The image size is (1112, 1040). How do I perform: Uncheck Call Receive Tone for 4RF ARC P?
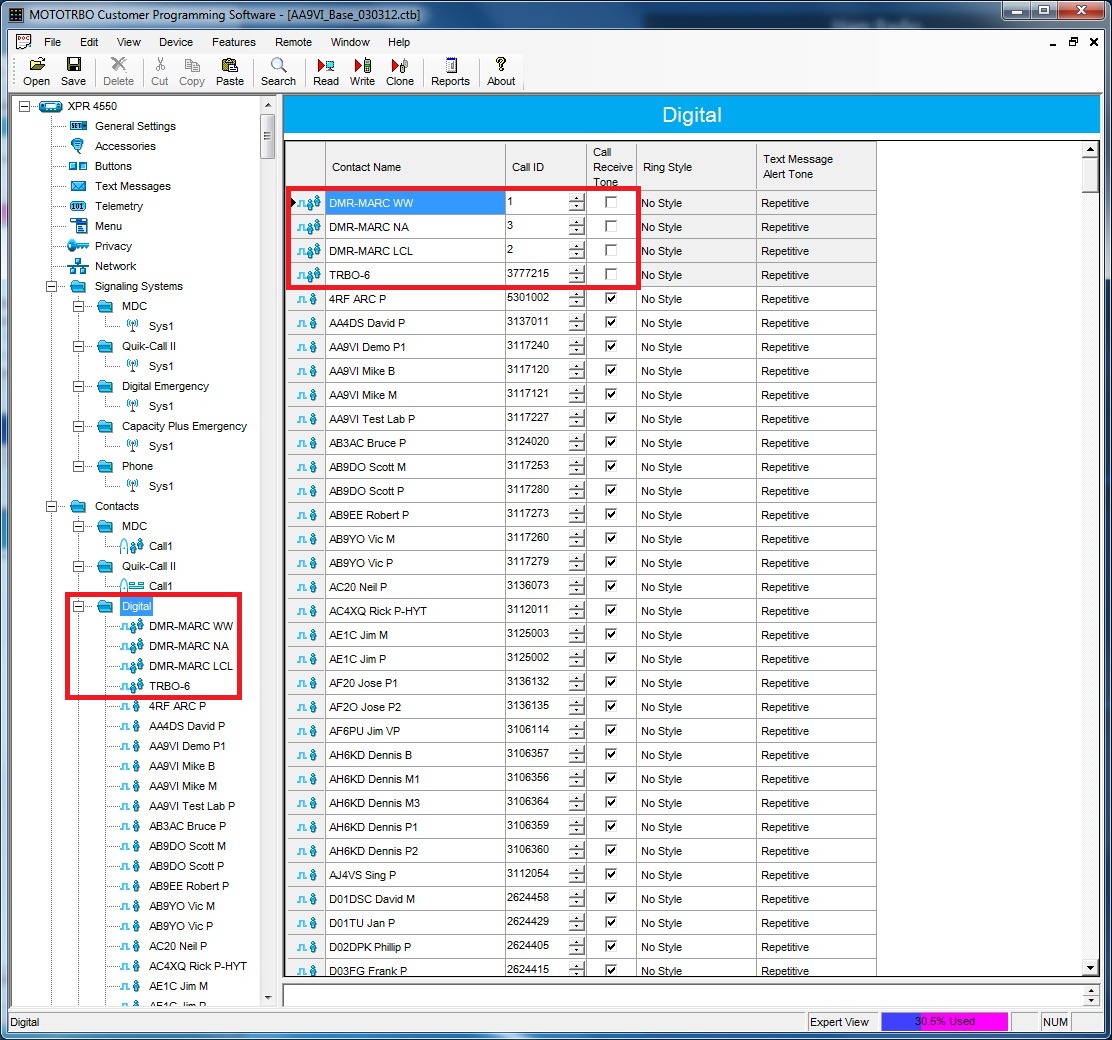point(611,298)
